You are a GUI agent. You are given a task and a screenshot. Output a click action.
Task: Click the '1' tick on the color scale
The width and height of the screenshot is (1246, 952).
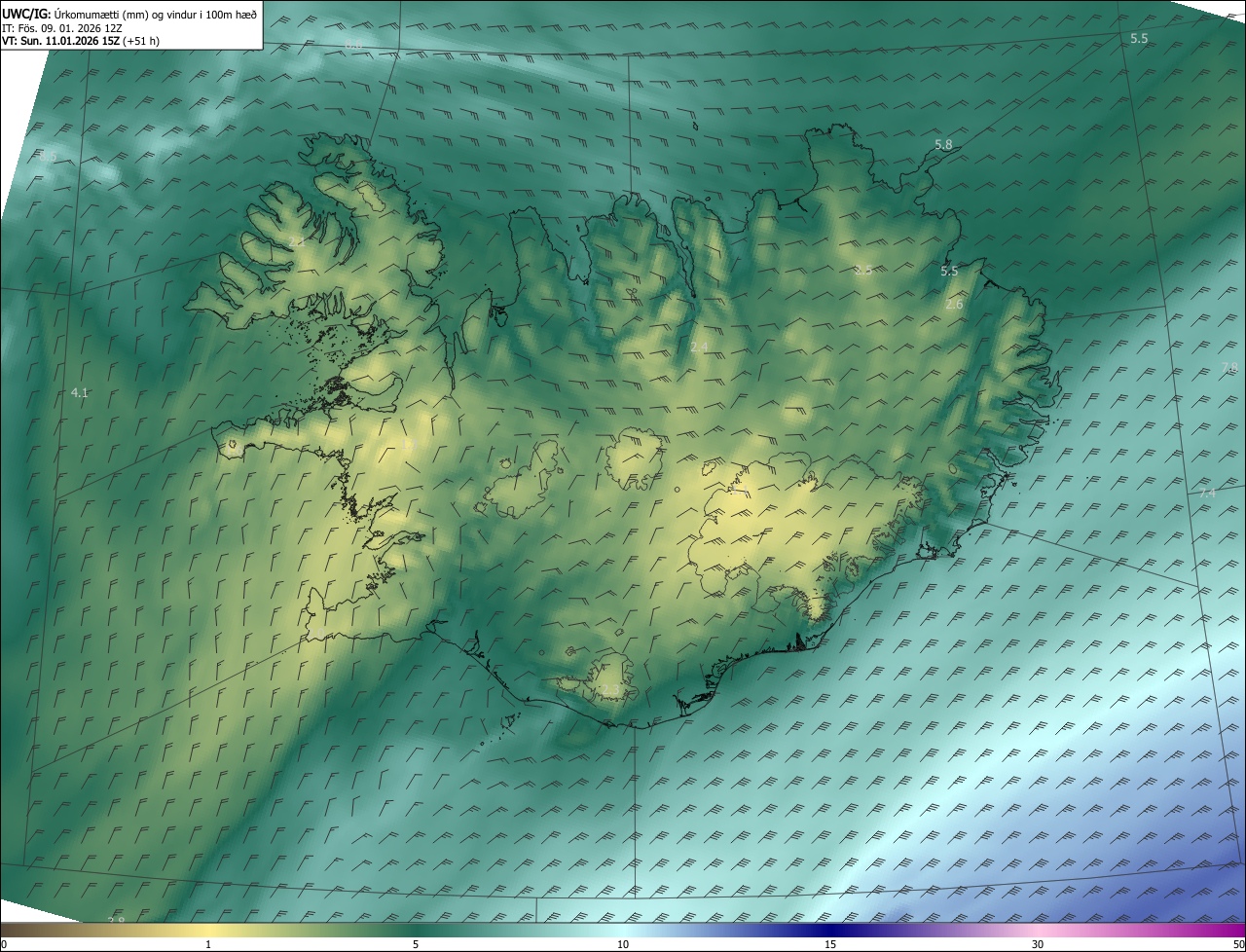pyautogui.click(x=208, y=945)
